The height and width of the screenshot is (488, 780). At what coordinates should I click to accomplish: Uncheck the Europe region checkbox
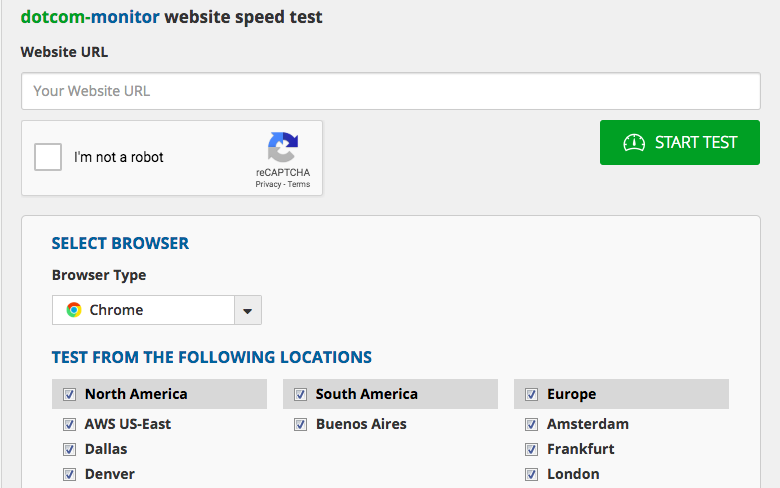(531, 394)
